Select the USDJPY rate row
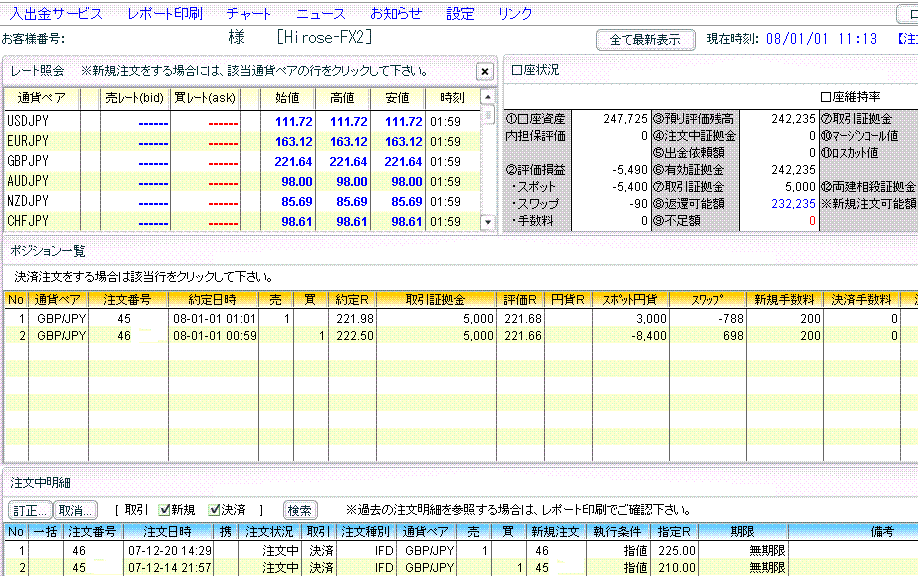The image size is (923, 579). [242, 122]
